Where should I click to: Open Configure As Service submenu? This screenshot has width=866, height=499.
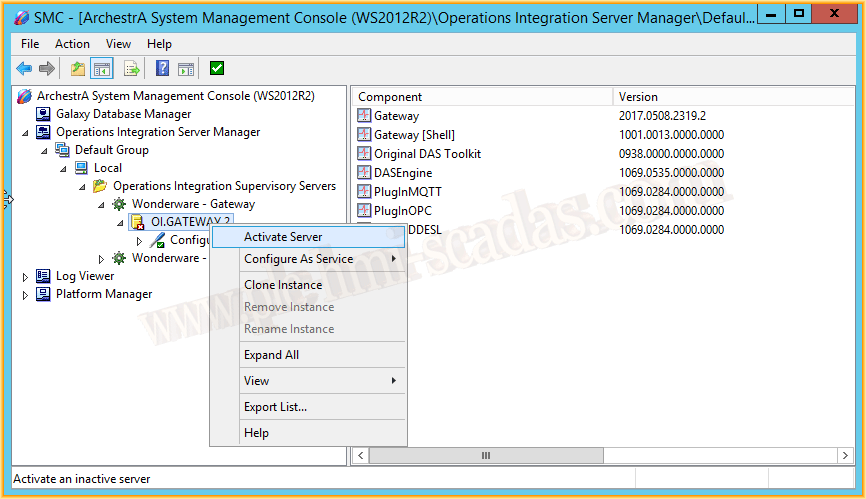(x=298, y=259)
